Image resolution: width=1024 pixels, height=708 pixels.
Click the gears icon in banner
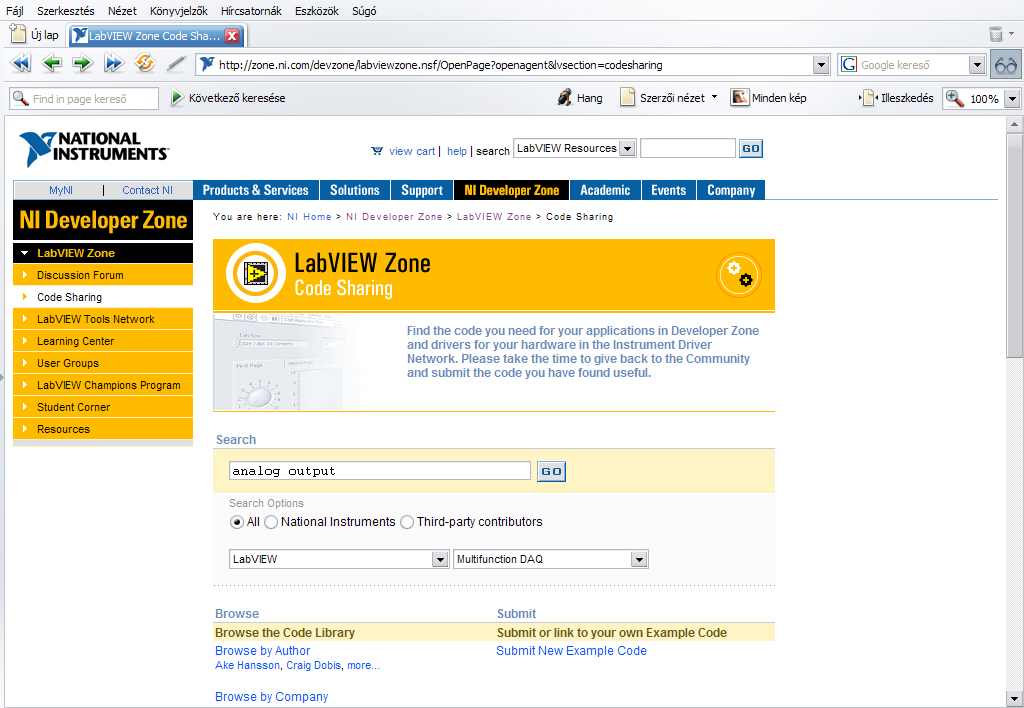pos(739,275)
